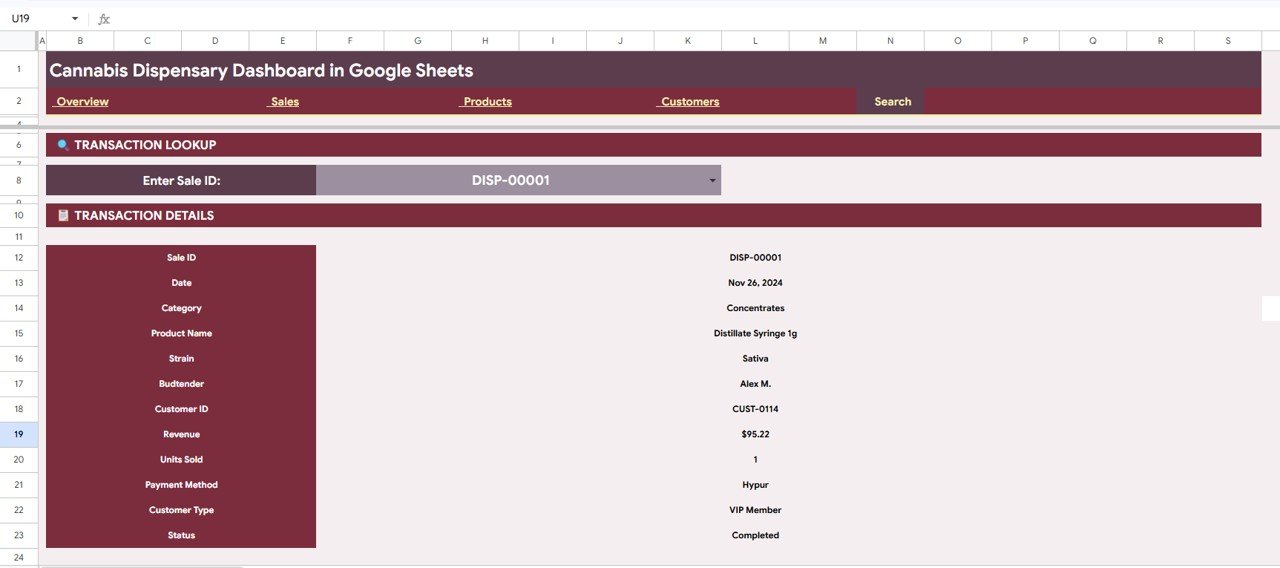
Task: Click the fx formula icon
Action: tap(104, 19)
